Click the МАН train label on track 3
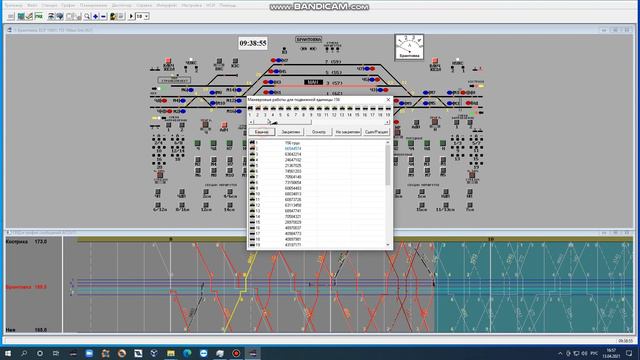Image resolution: width=640 pixels, height=360 pixels. click(313, 83)
